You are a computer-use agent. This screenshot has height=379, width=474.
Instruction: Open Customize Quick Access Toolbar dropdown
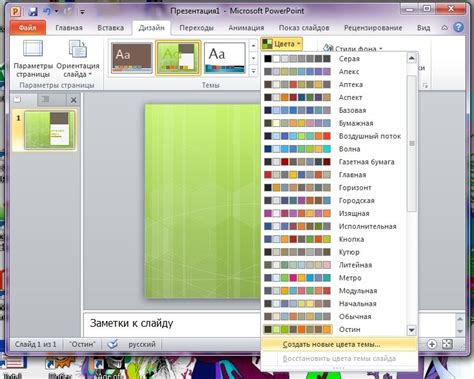pos(82,12)
